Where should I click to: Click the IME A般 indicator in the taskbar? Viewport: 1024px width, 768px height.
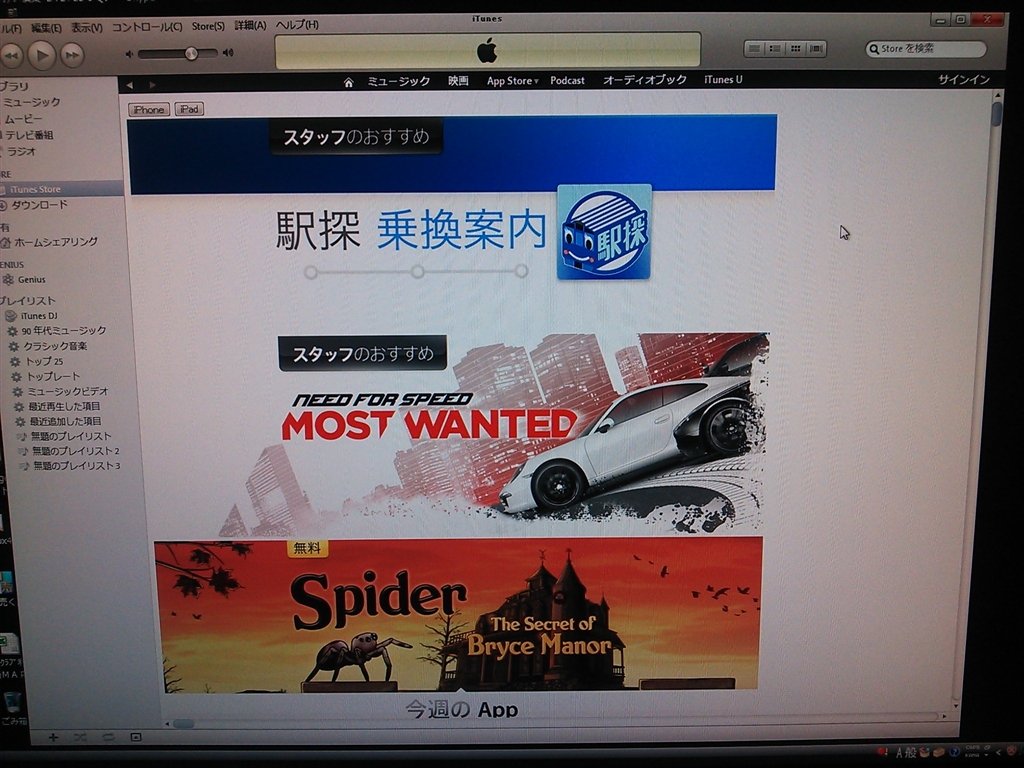click(906, 753)
